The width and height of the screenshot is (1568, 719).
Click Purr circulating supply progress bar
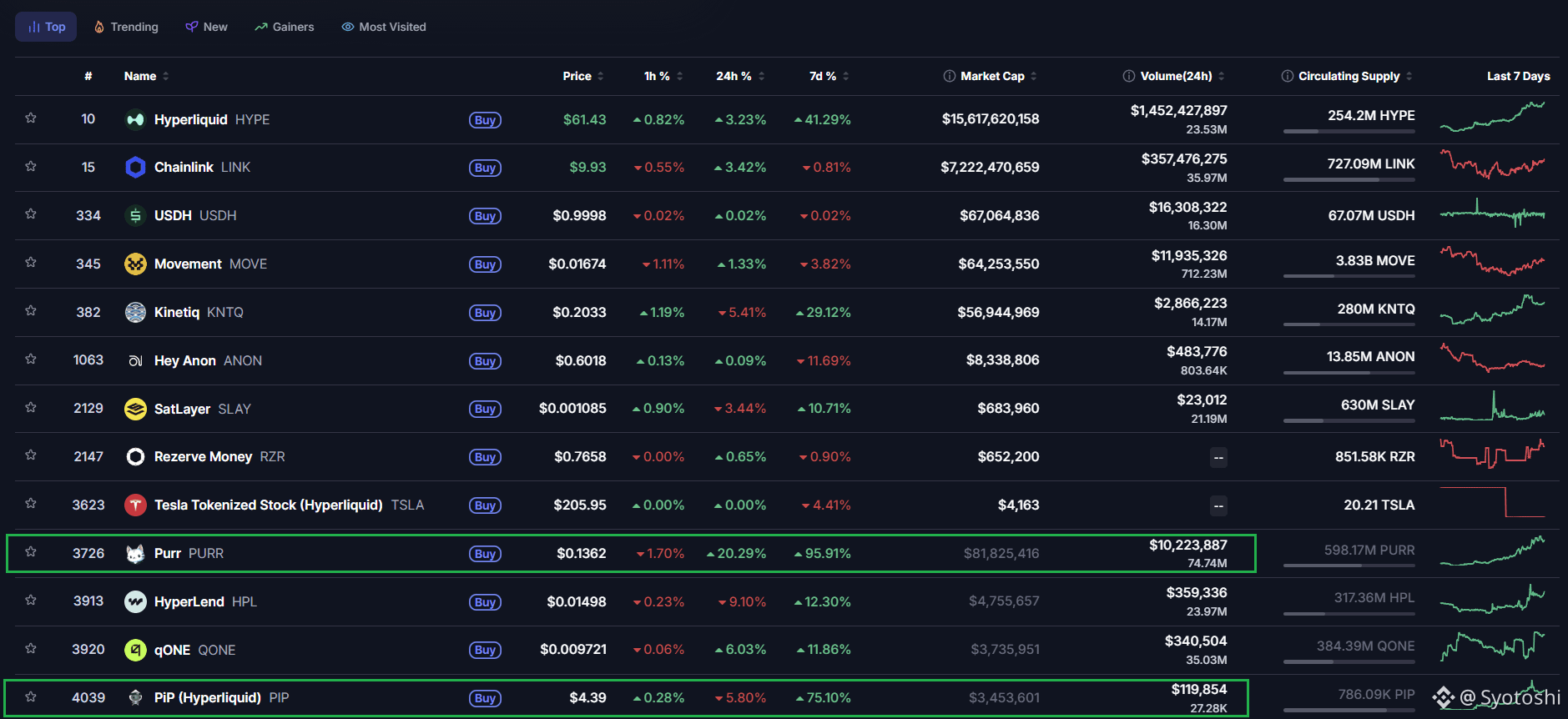[x=1349, y=566]
